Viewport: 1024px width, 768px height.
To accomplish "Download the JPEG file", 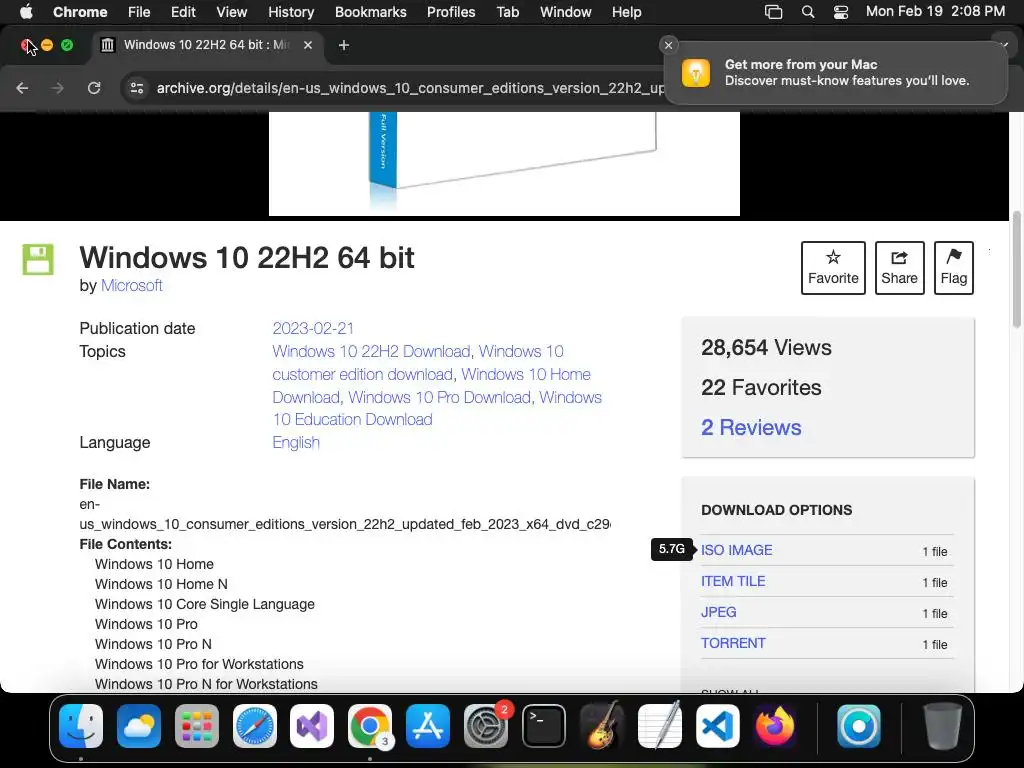I will [x=718, y=612].
